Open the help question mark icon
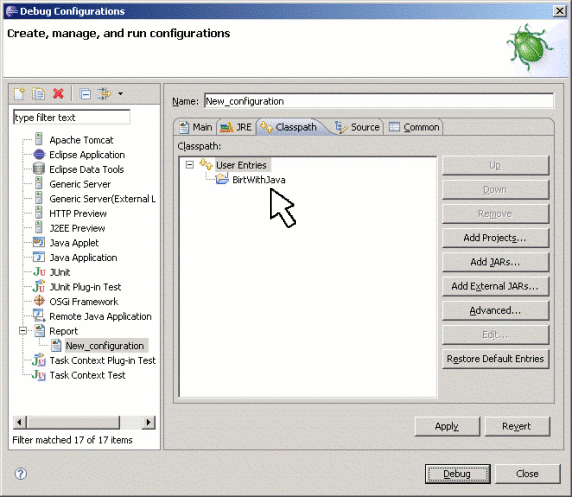 (21, 474)
